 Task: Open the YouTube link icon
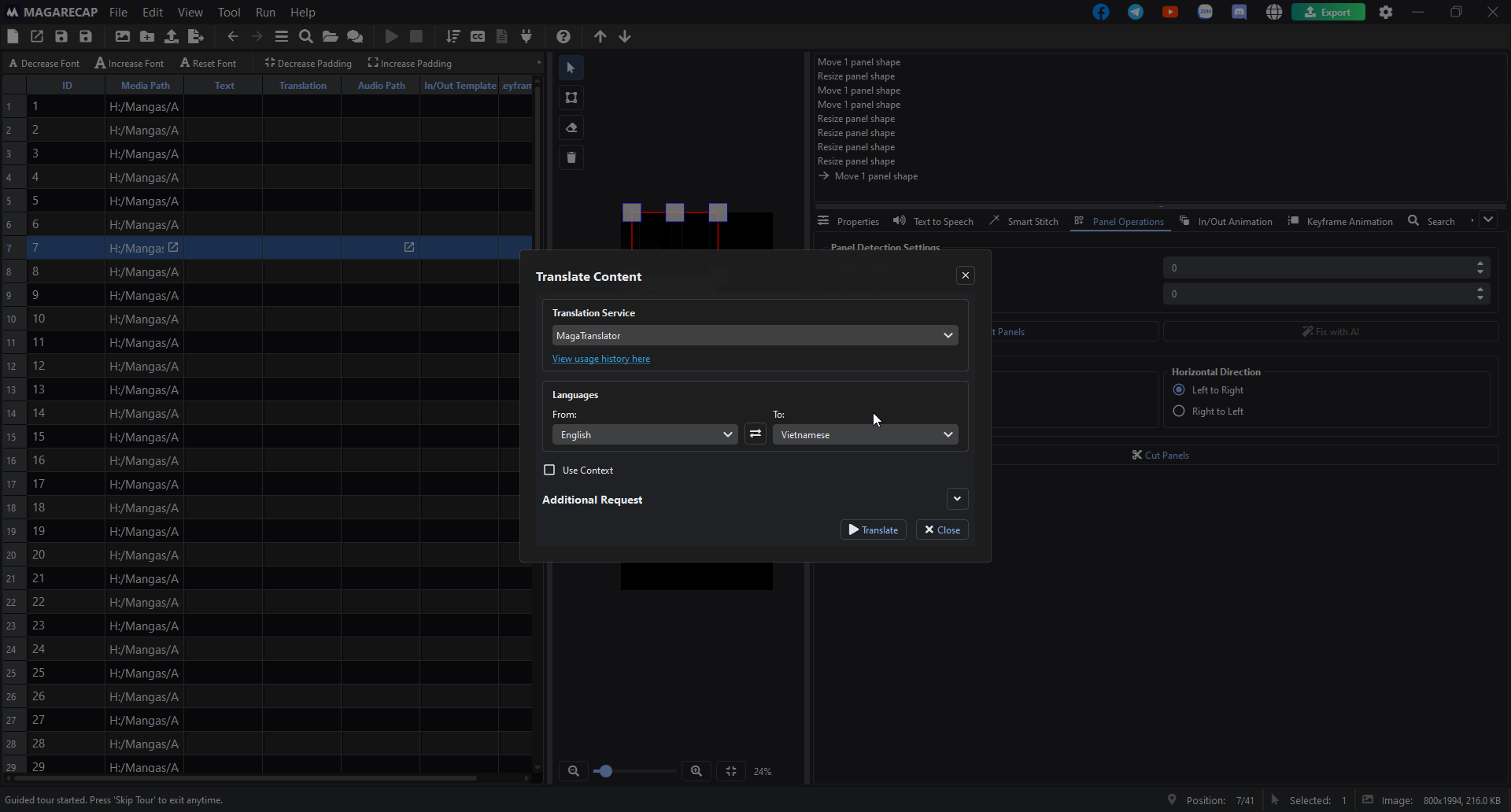pyautogui.click(x=1170, y=12)
